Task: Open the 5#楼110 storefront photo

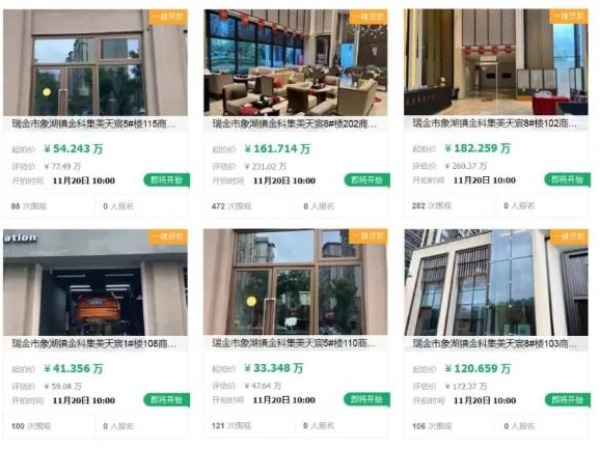Action: click(295, 282)
